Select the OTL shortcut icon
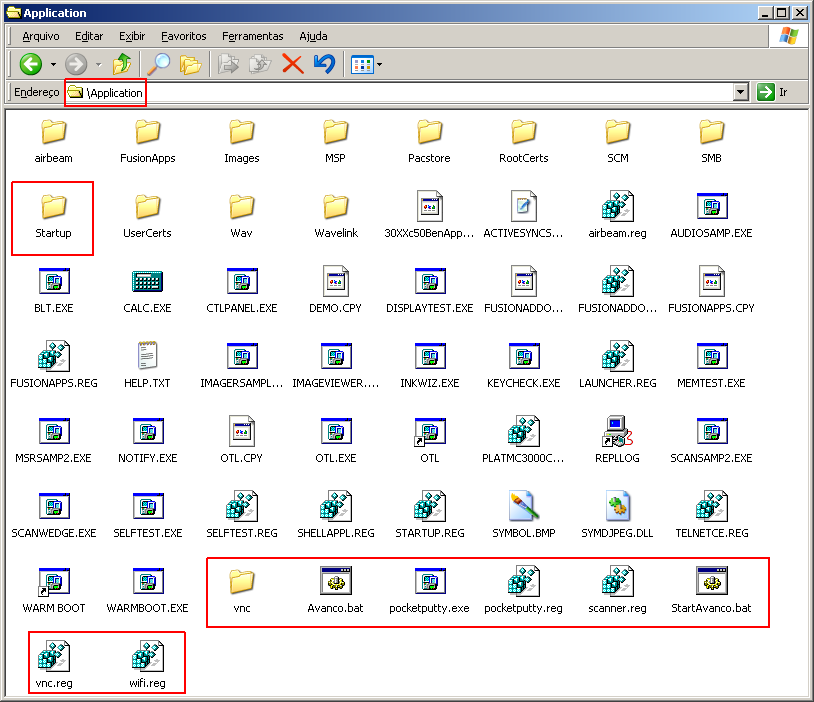This screenshot has height=702, width=814. (x=430, y=441)
